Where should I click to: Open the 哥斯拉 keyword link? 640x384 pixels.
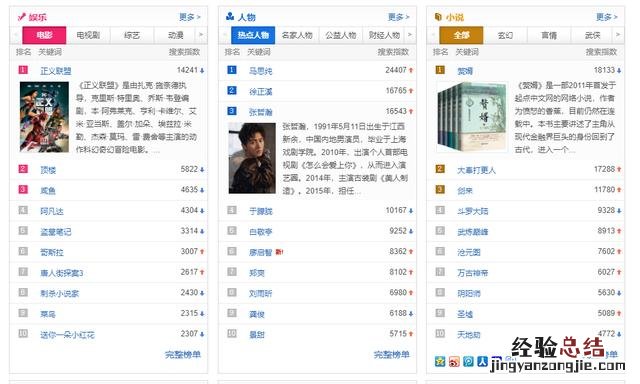coord(52,252)
